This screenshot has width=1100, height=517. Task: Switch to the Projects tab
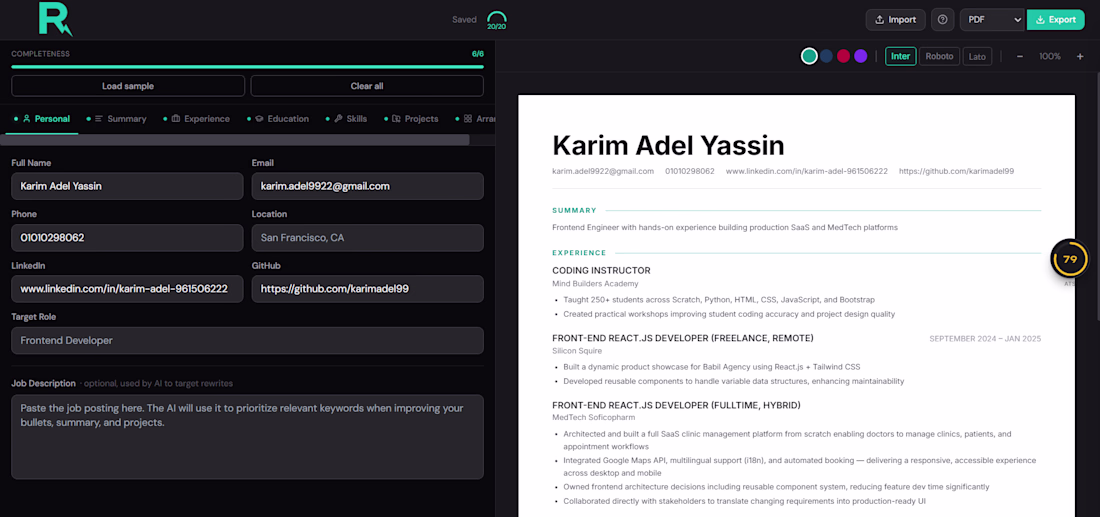[x=409, y=119]
